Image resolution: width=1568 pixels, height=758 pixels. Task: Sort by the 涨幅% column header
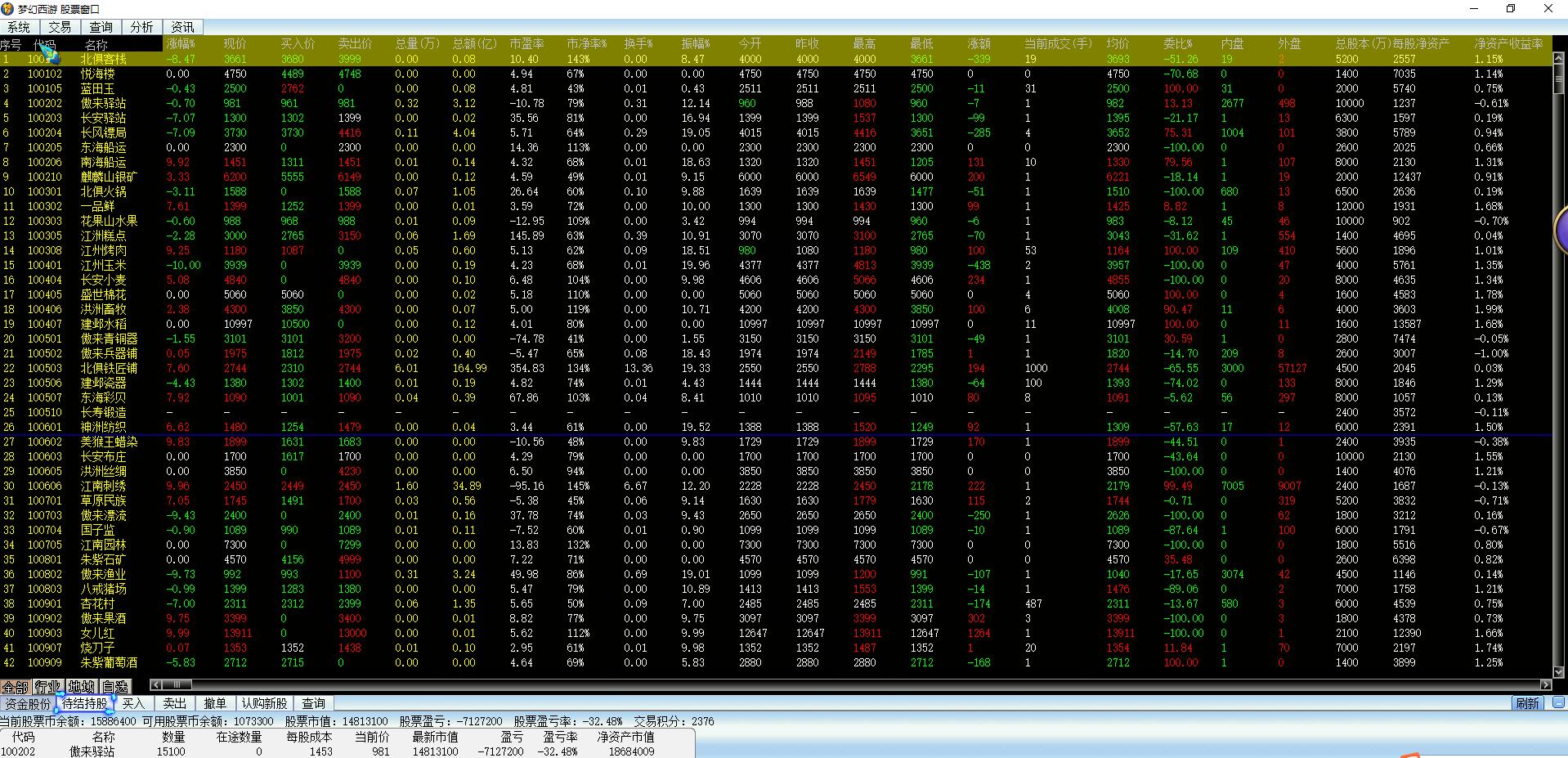(x=181, y=43)
